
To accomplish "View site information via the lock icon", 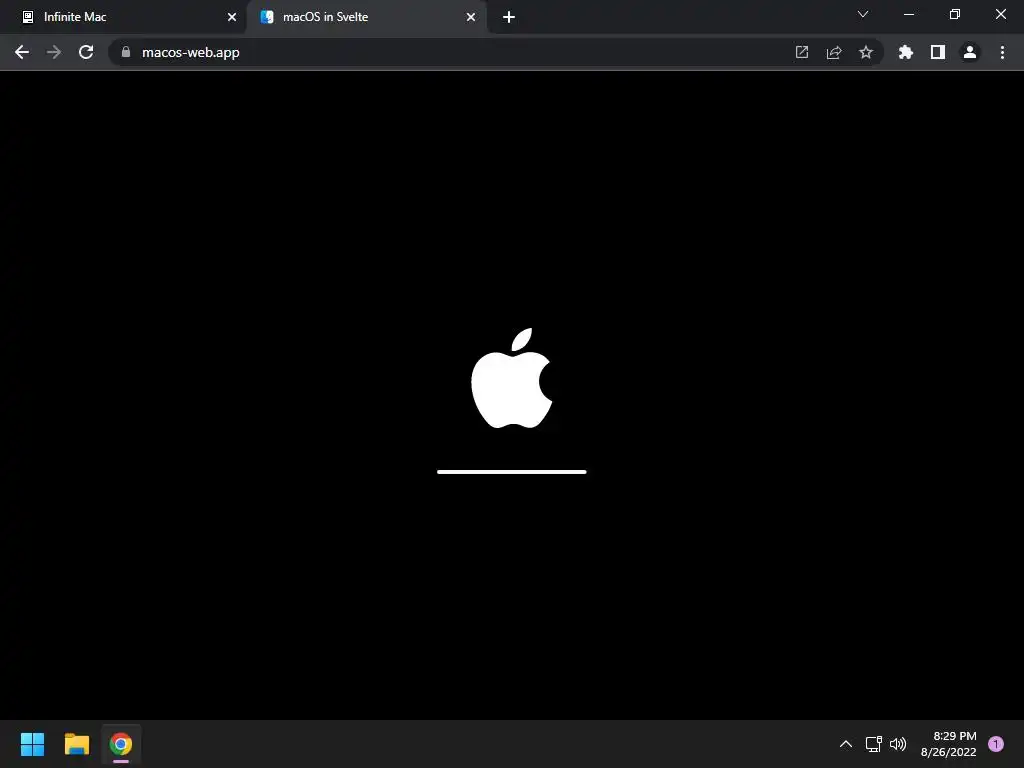I will 126,52.
